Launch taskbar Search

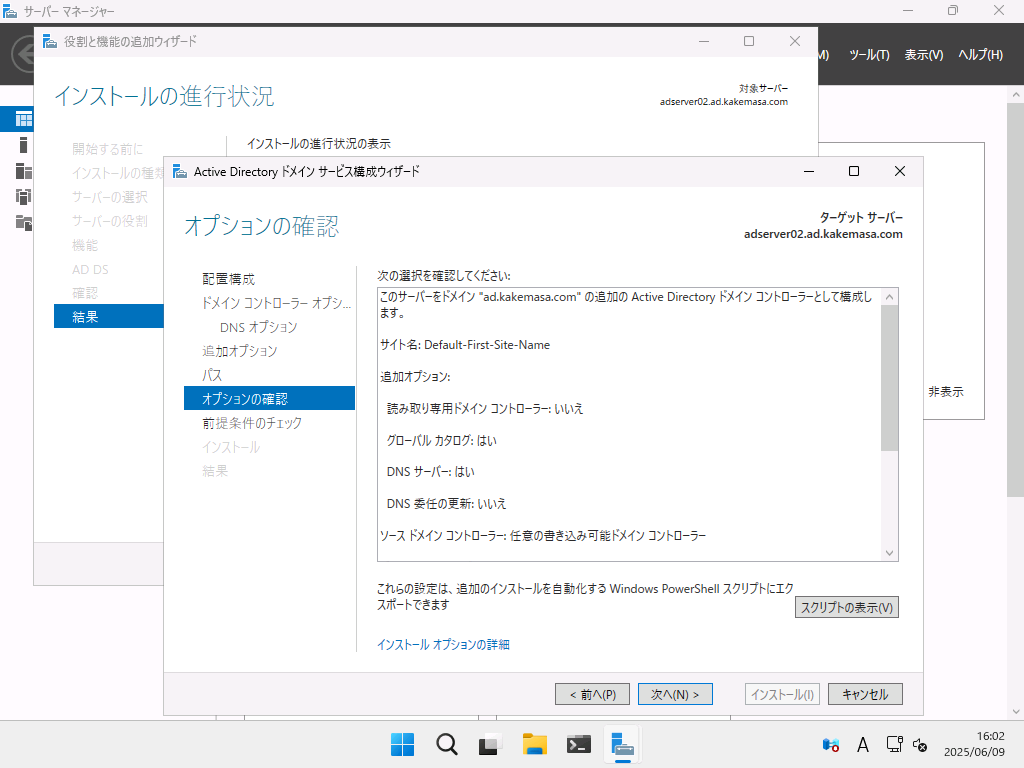[447, 744]
